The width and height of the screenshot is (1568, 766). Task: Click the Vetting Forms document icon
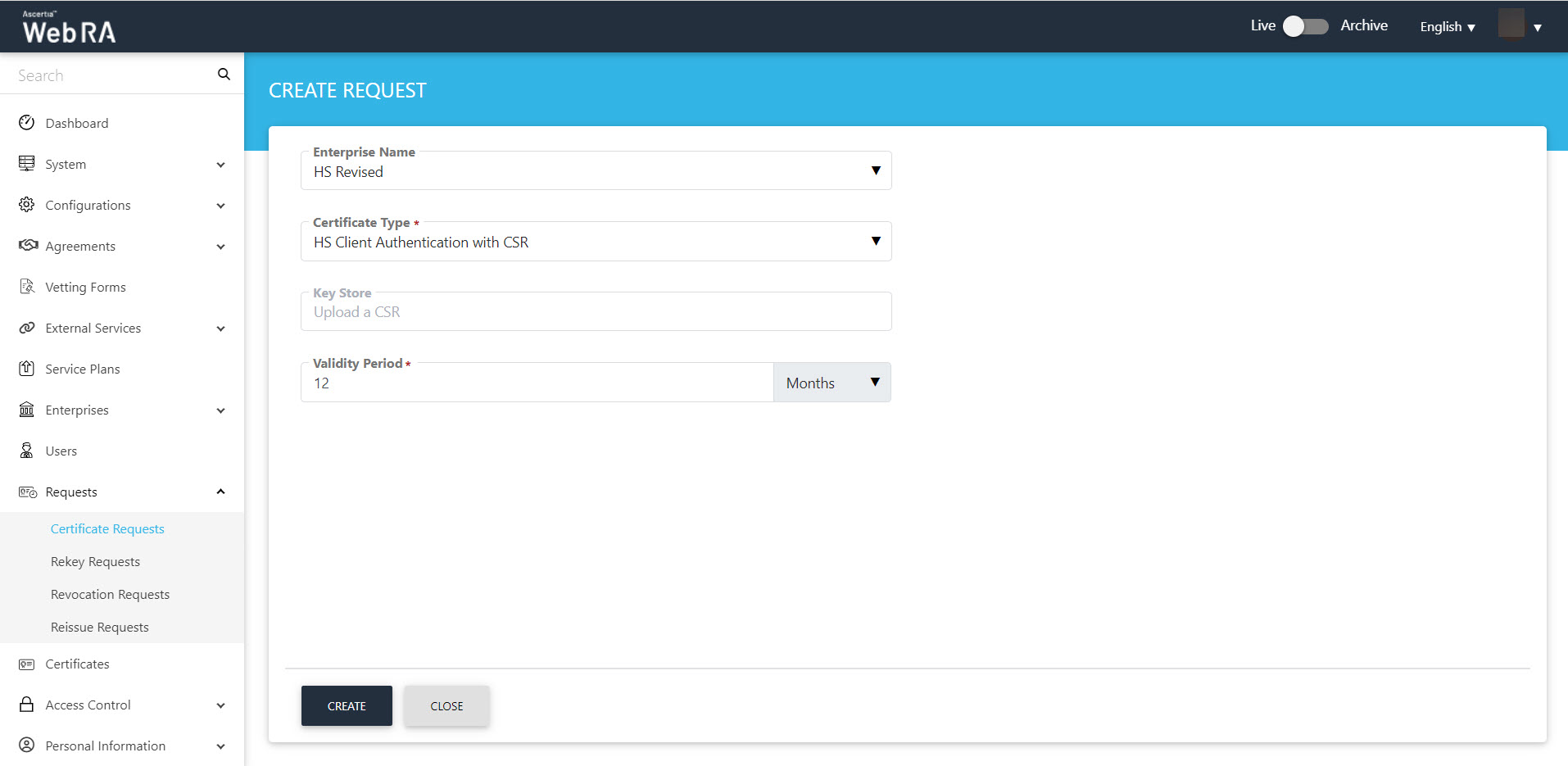(27, 287)
